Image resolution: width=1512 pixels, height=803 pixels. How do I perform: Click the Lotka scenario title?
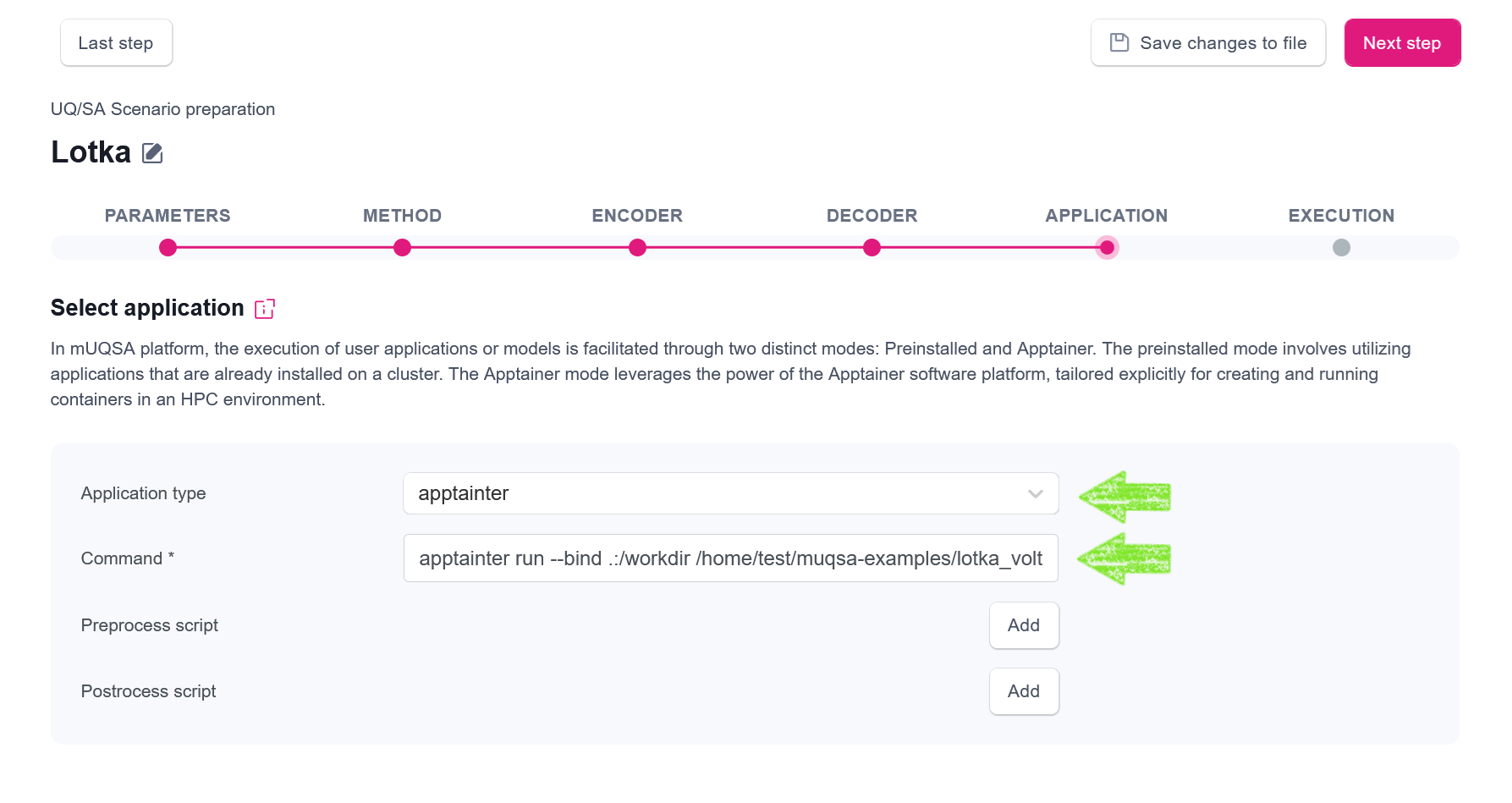[91, 152]
